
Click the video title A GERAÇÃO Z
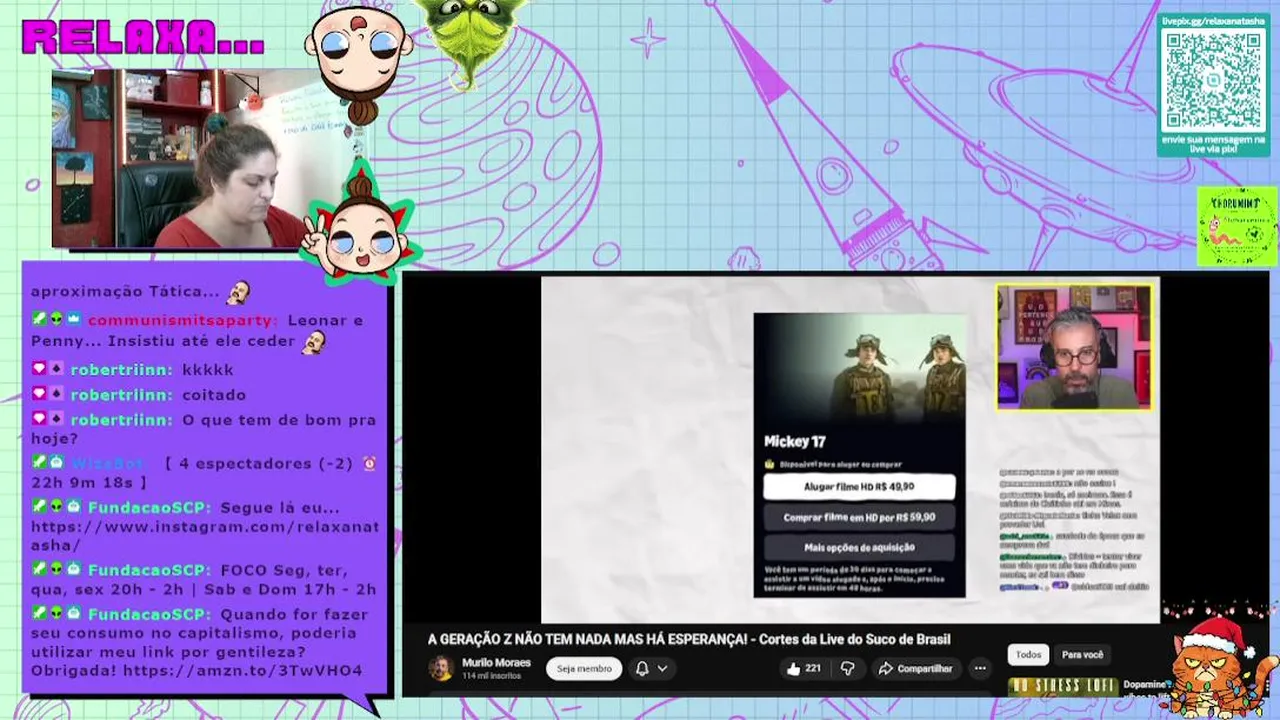[689, 639]
